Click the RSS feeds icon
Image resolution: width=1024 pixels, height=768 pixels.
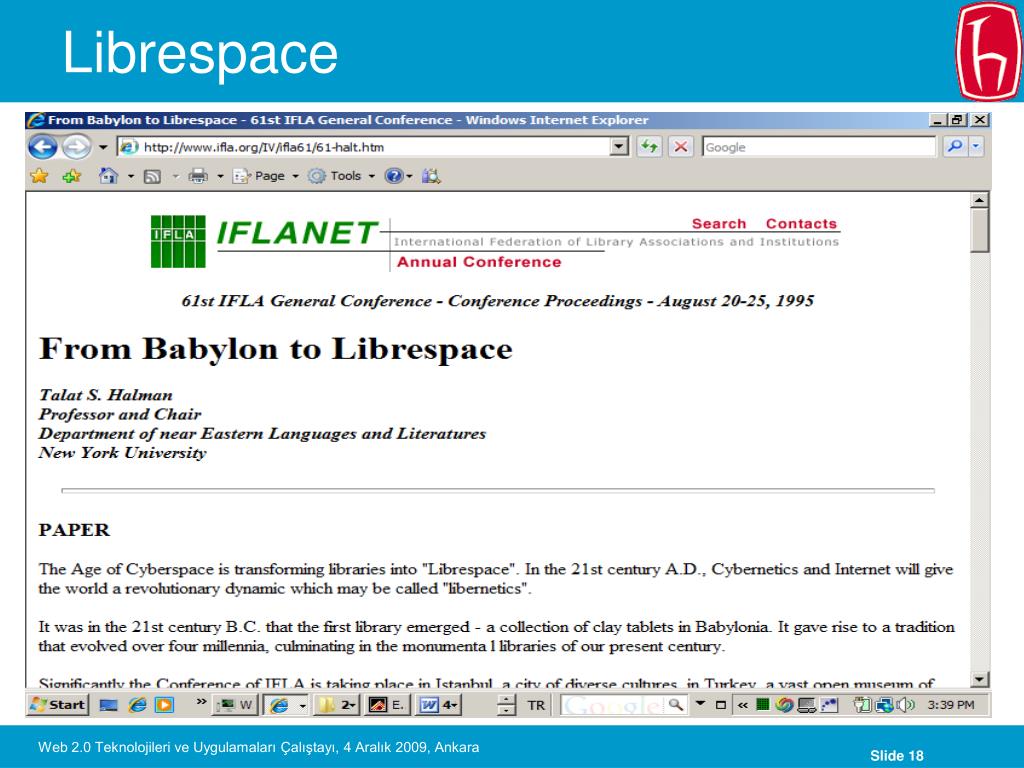click(152, 176)
